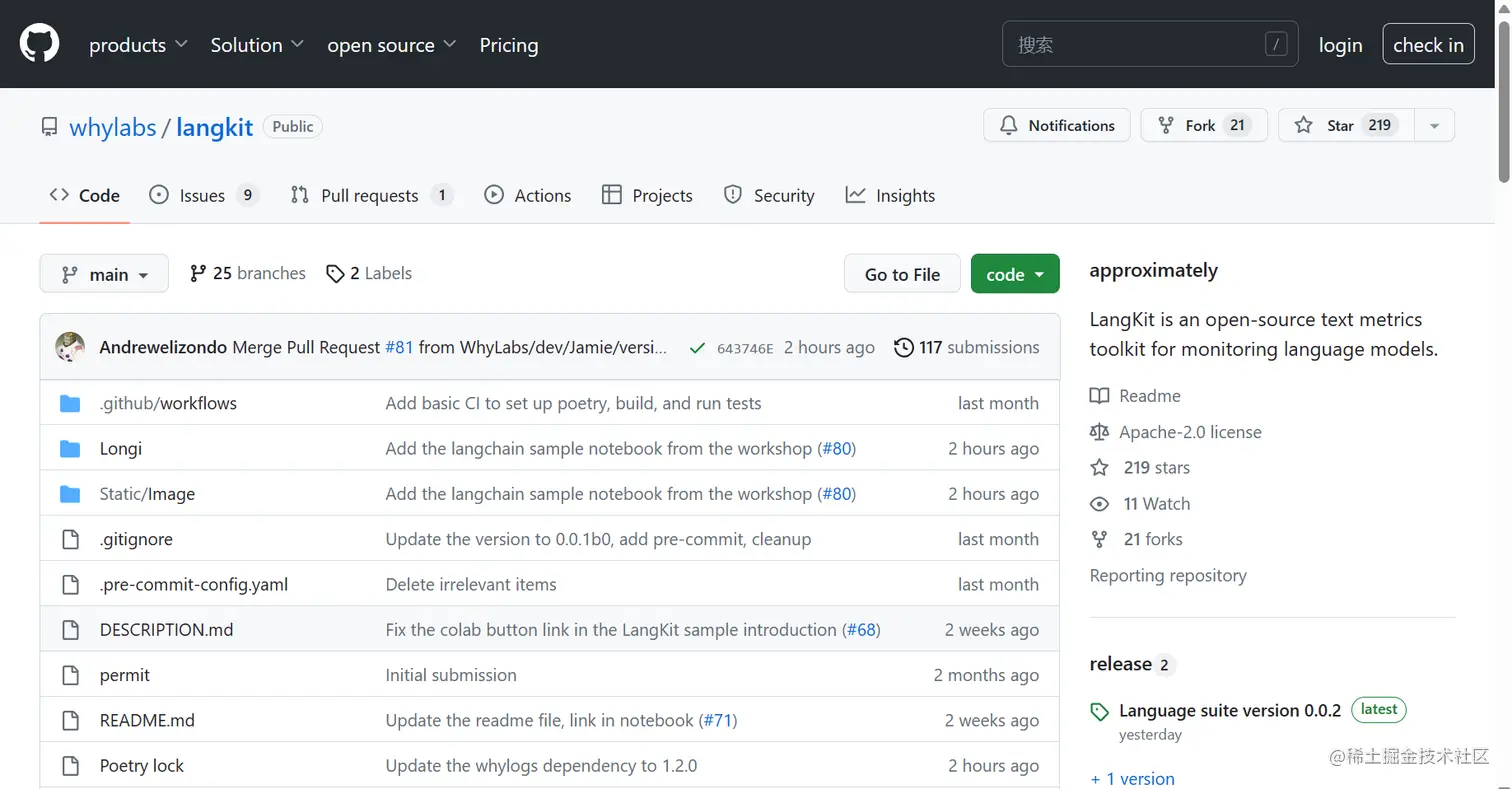Click the fork icon in Fork button
This screenshot has width=1512, height=789.
[x=1166, y=125]
